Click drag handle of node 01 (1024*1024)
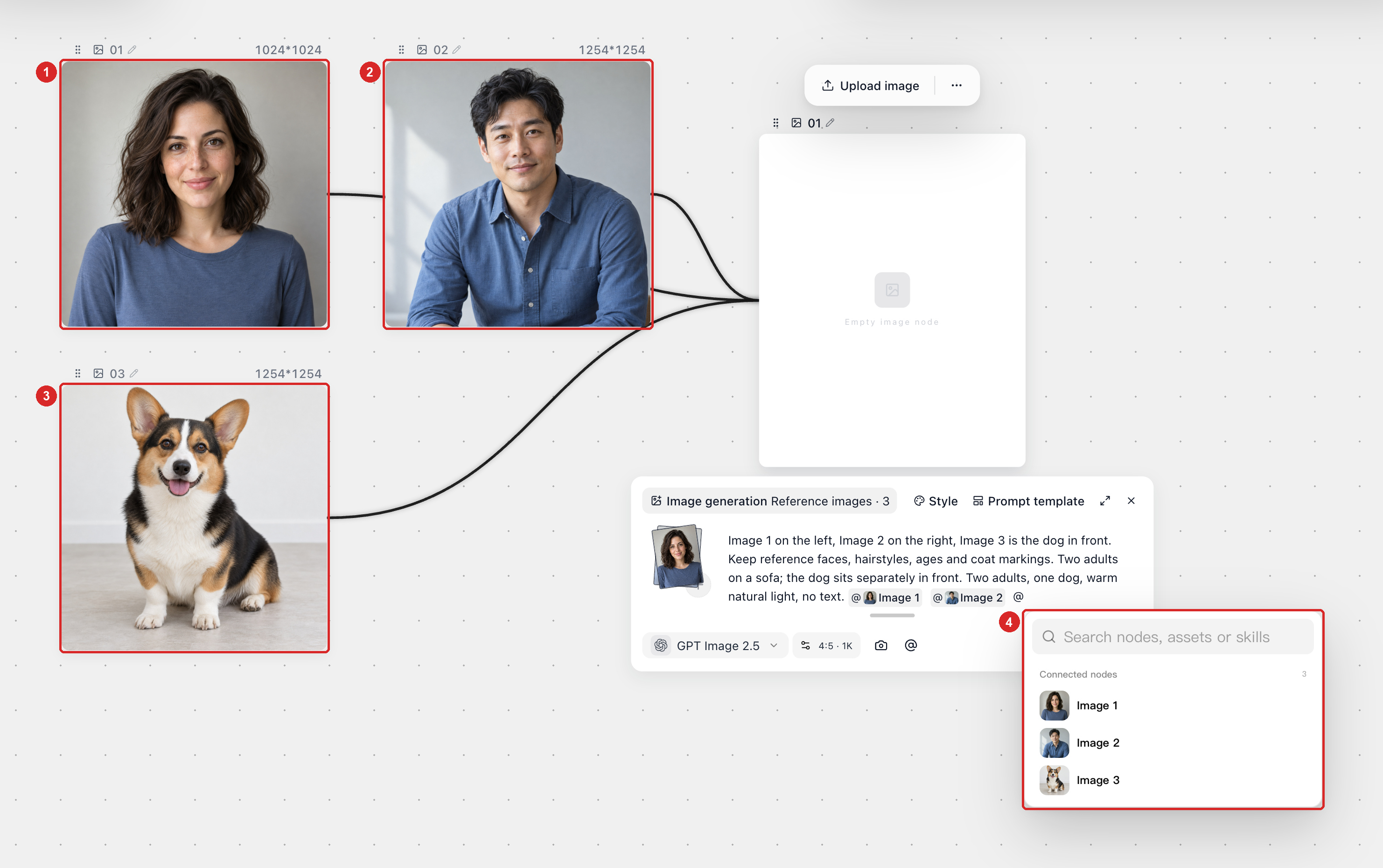 click(78, 50)
